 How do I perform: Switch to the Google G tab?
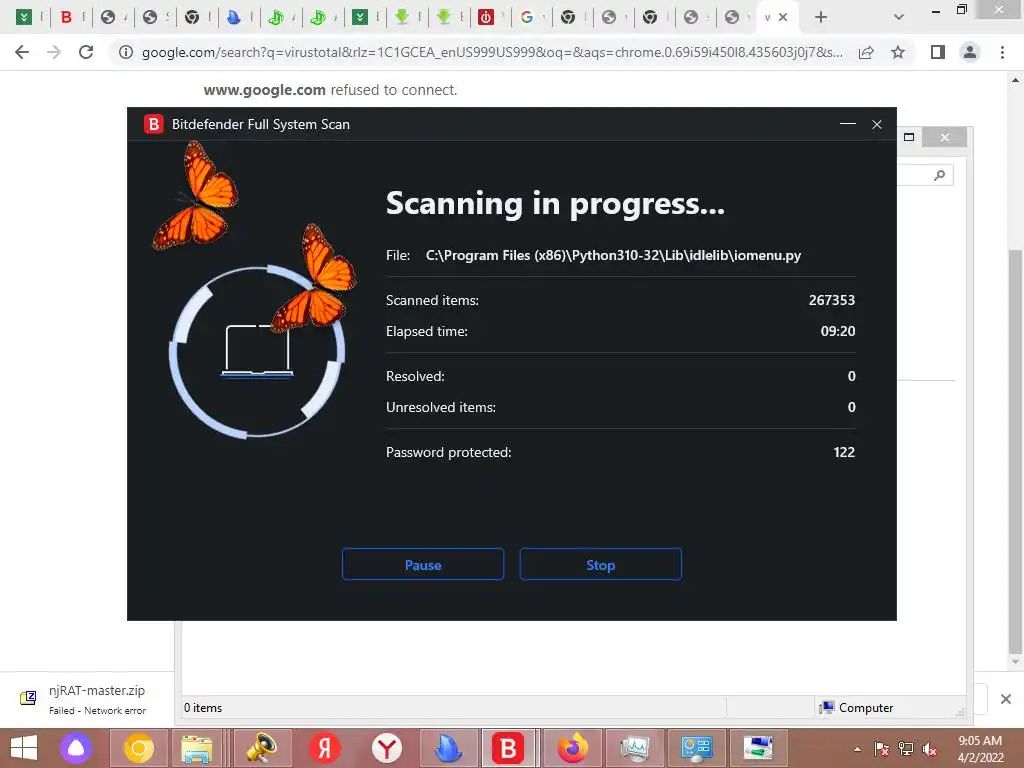[x=527, y=18]
